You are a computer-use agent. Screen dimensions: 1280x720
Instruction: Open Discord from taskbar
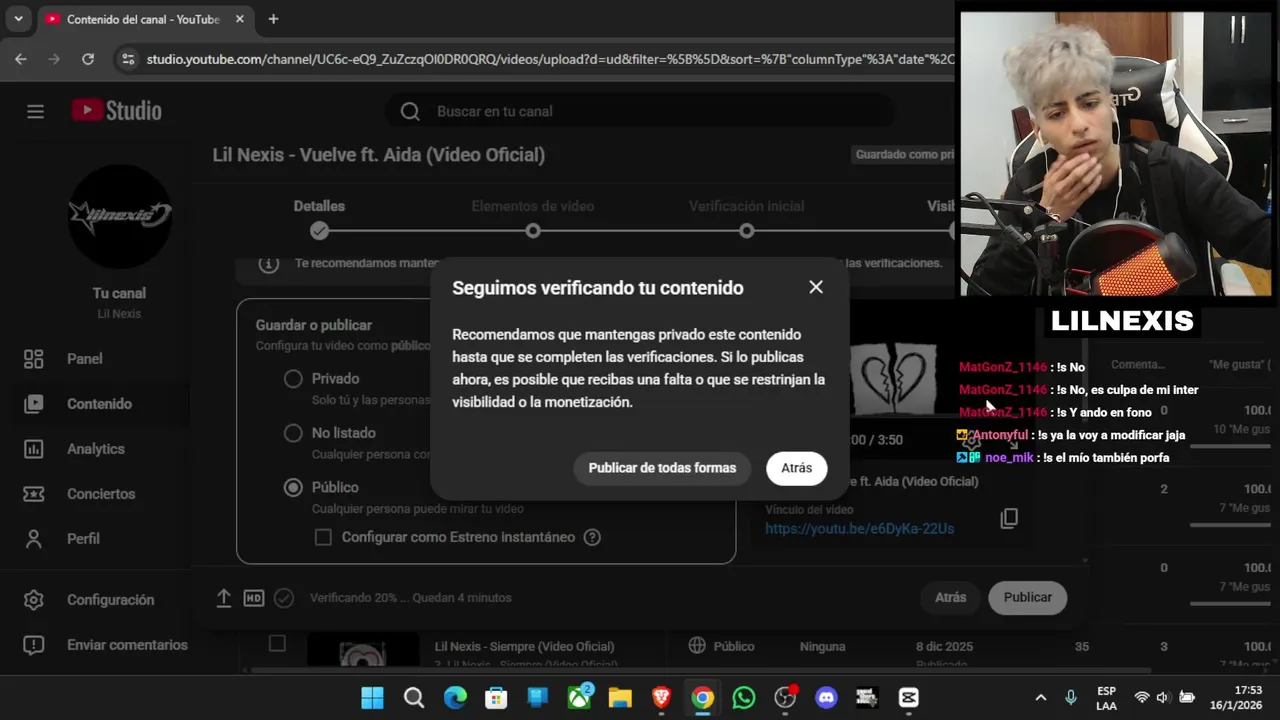[826, 697]
